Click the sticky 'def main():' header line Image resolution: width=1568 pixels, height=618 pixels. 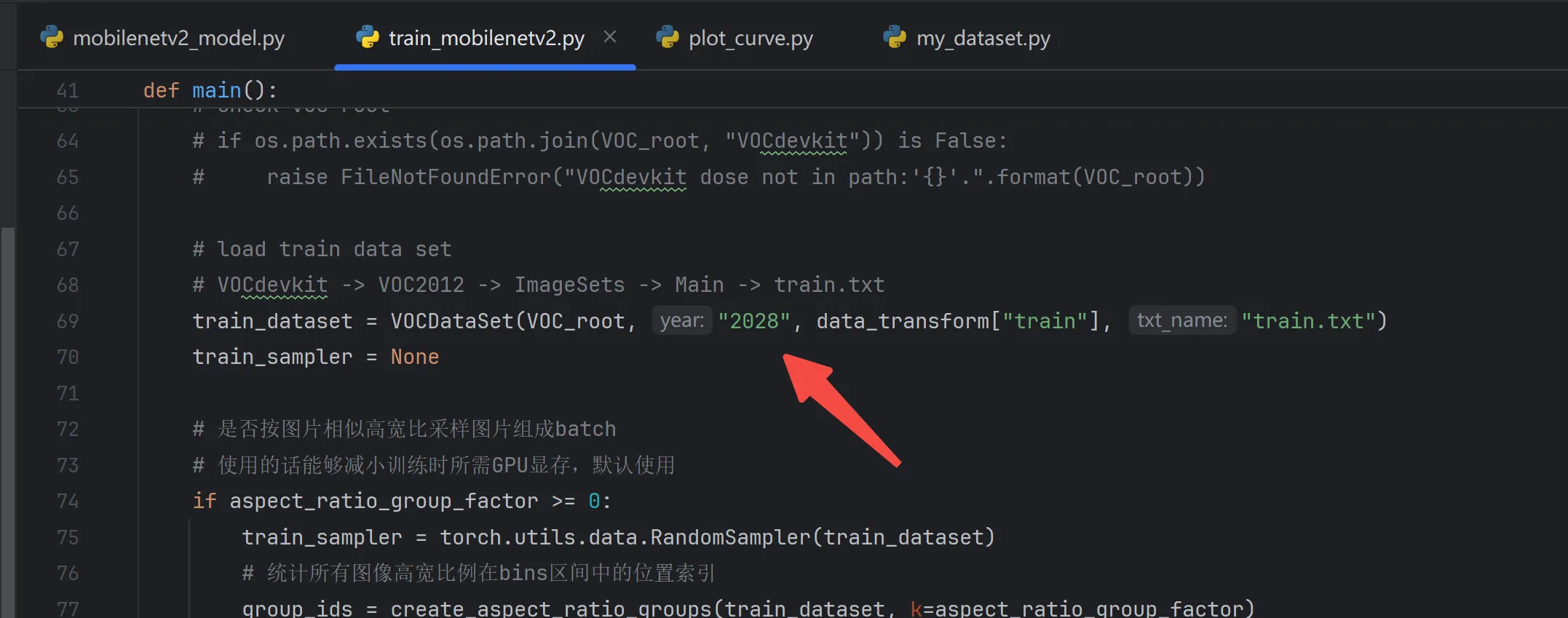point(210,90)
